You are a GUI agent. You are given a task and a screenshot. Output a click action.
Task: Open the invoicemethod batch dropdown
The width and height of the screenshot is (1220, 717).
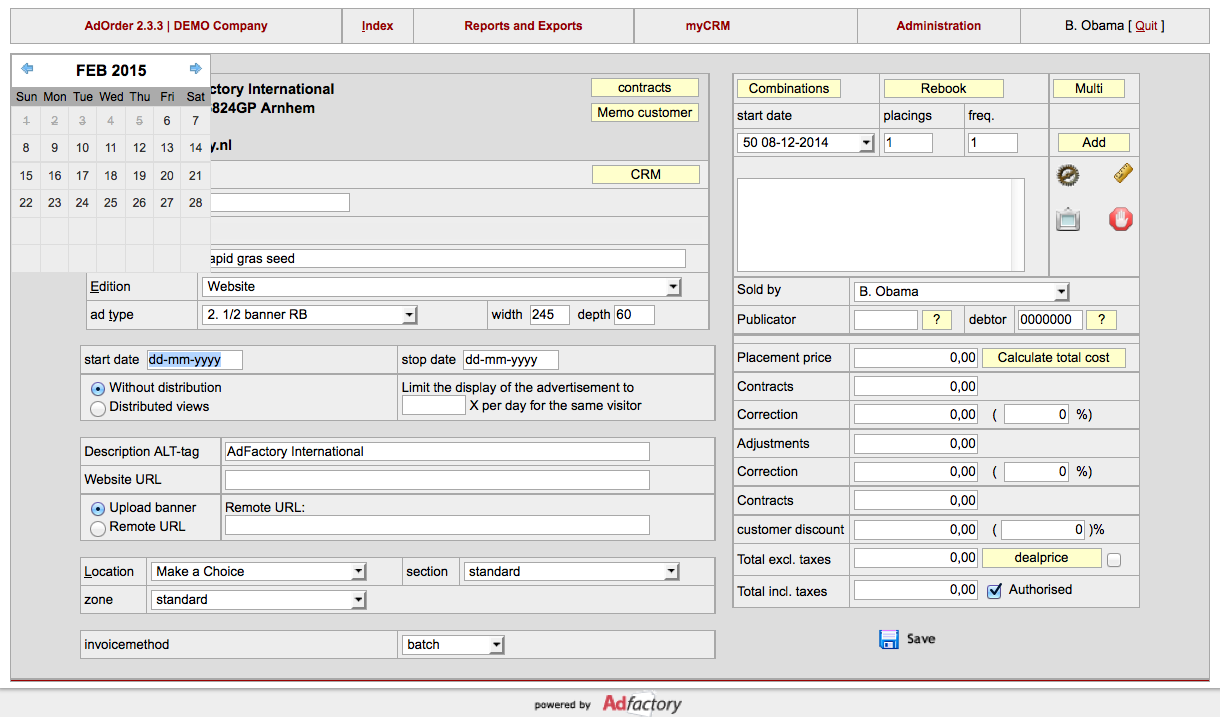[x=453, y=645]
